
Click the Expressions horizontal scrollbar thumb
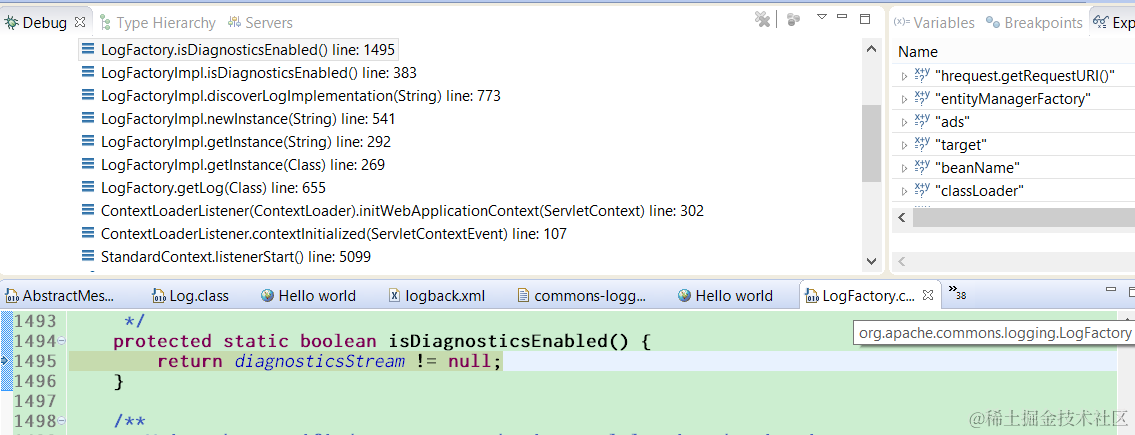(1024, 218)
